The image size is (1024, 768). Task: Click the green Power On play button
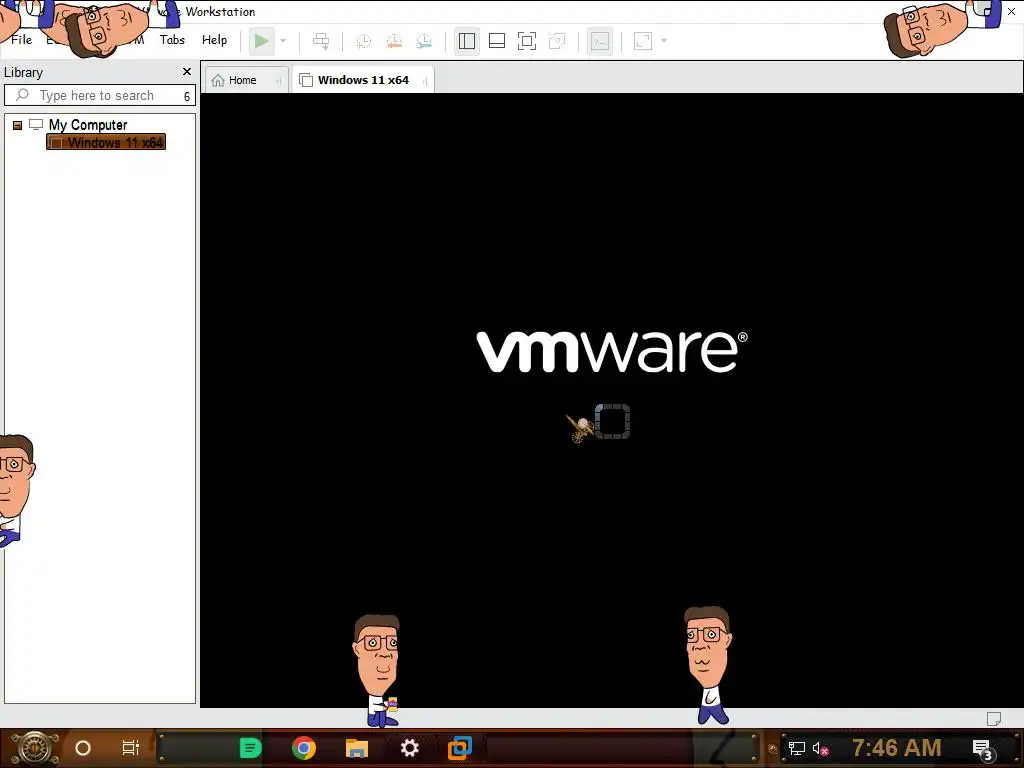click(x=261, y=41)
